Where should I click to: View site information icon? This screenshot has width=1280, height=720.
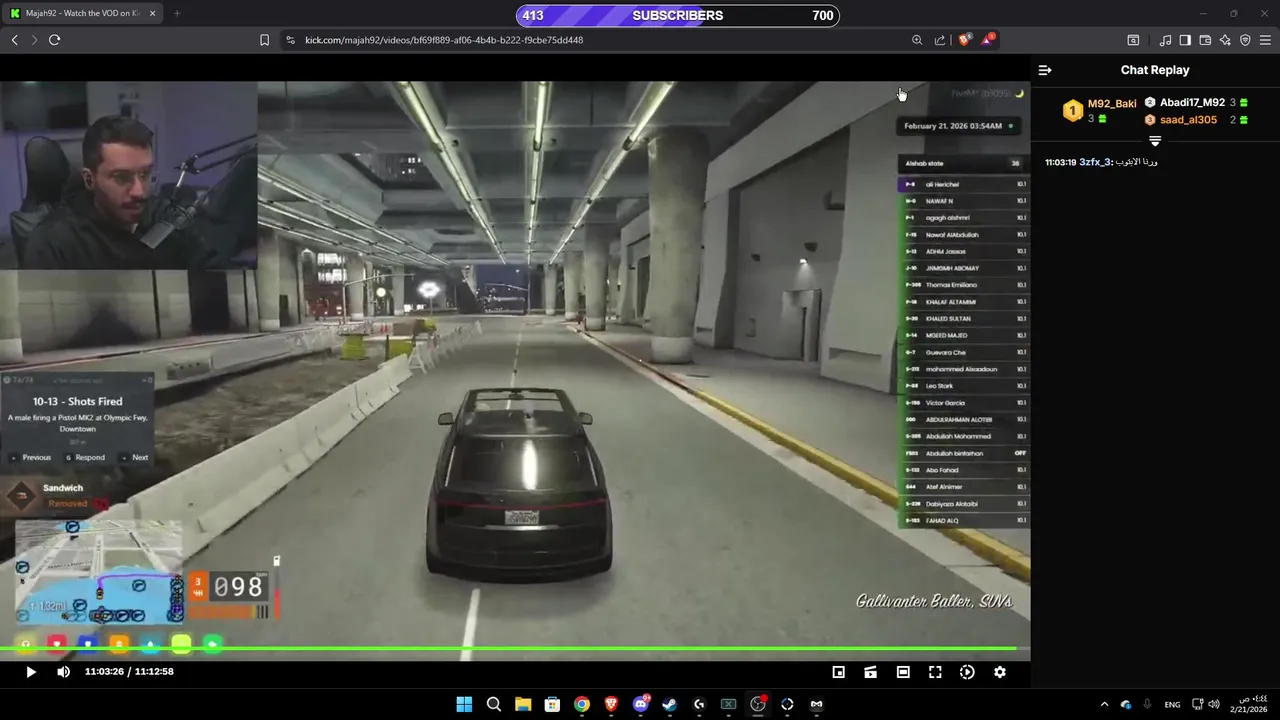coord(290,40)
